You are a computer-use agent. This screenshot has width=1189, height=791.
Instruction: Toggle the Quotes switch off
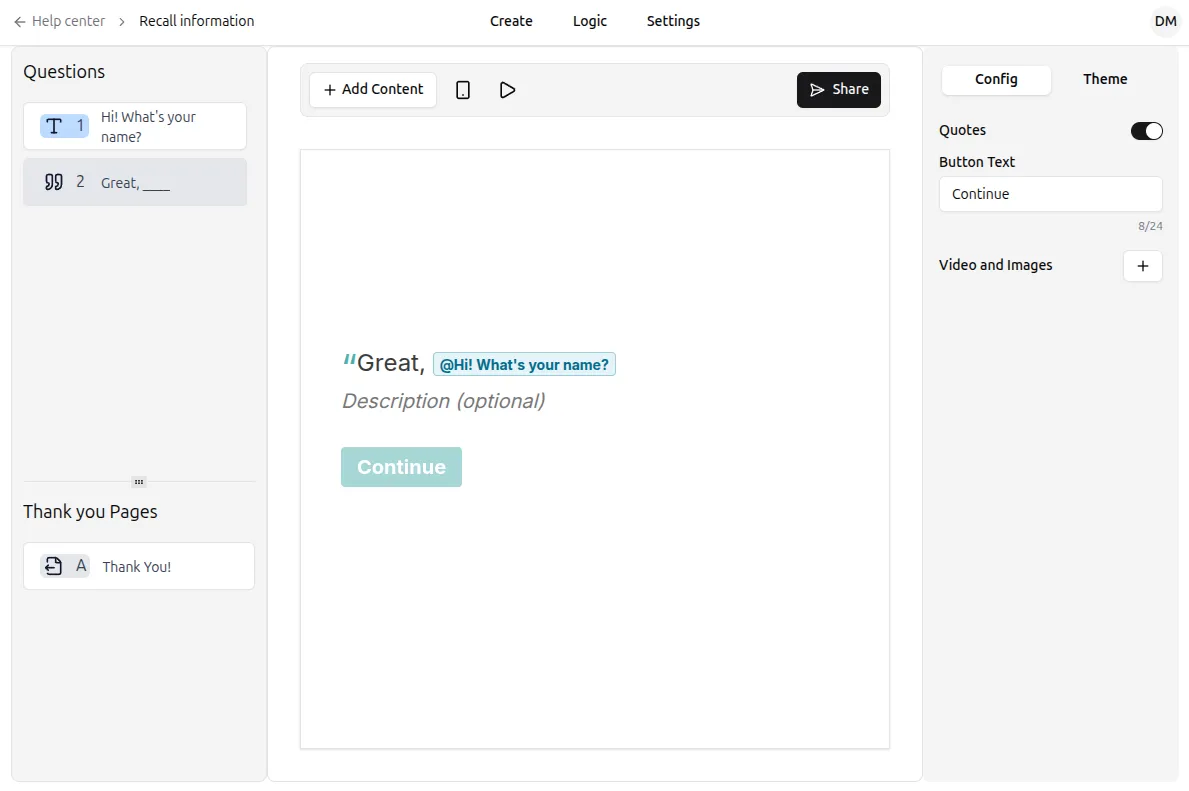(1146, 131)
